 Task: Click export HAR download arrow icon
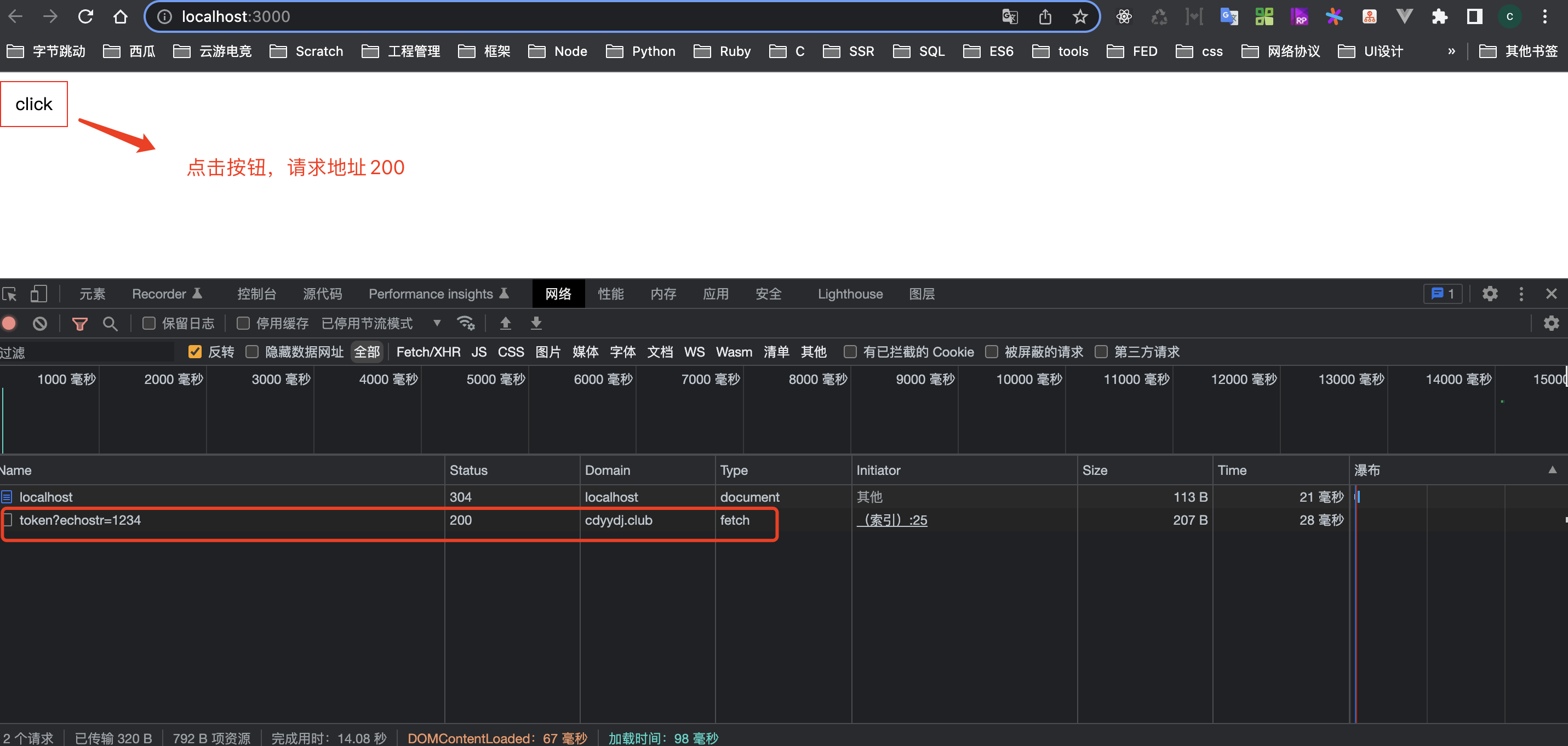click(x=536, y=323)
